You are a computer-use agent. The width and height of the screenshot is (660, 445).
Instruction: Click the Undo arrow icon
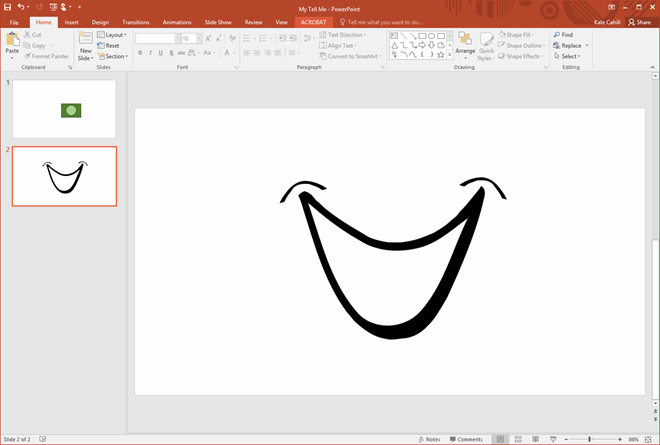21,7
